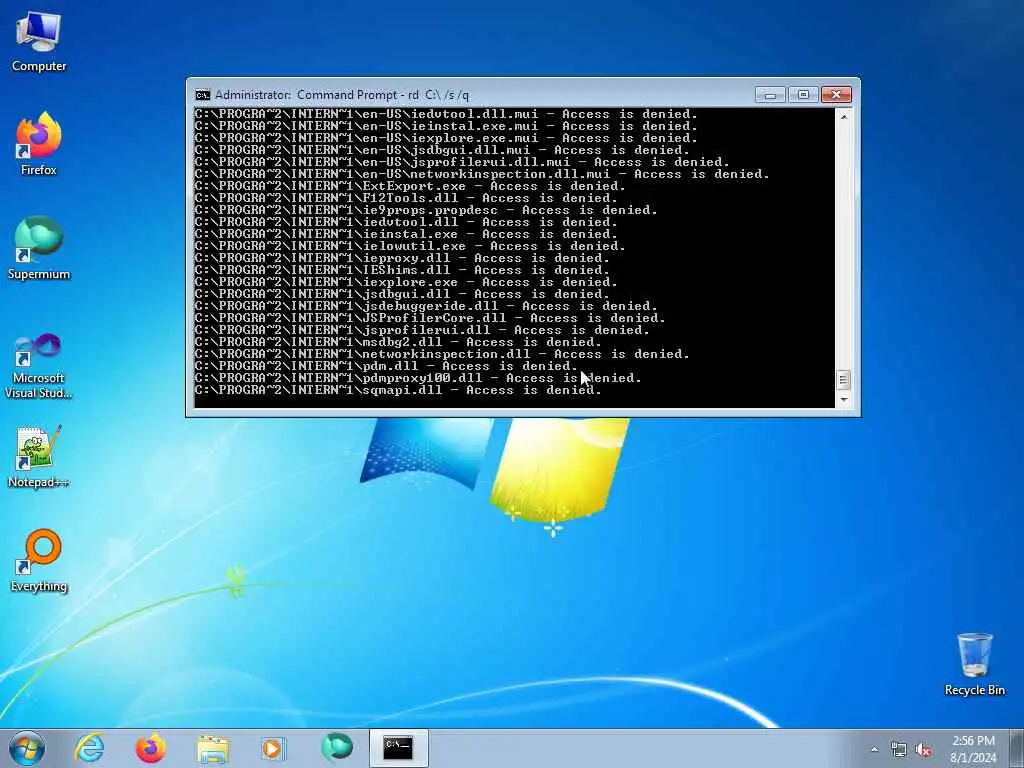Open Windows Explorer from the taskbar

(213, 748)
